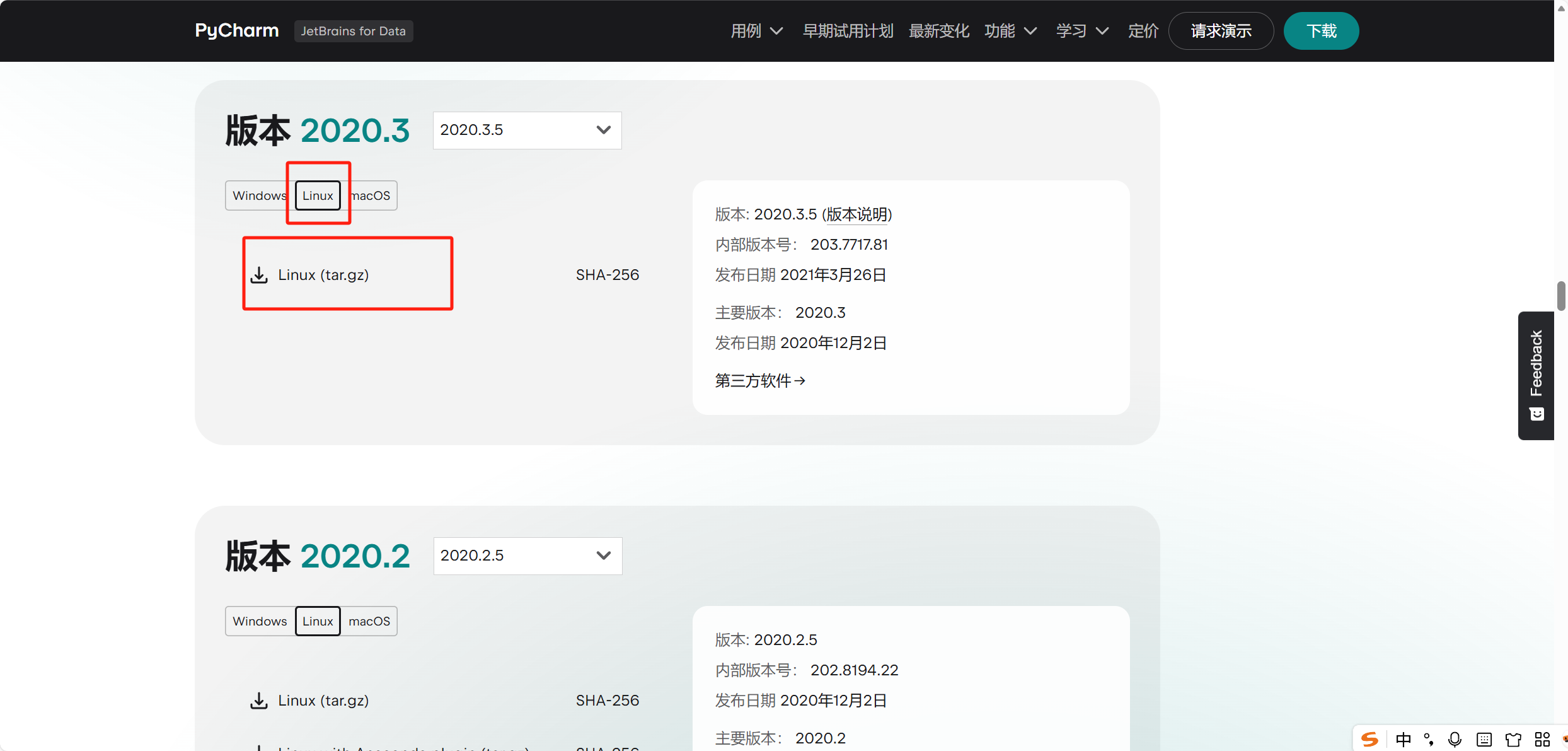Open the 最新变化 nav item

pyautogui.click(x=938, y=31)
